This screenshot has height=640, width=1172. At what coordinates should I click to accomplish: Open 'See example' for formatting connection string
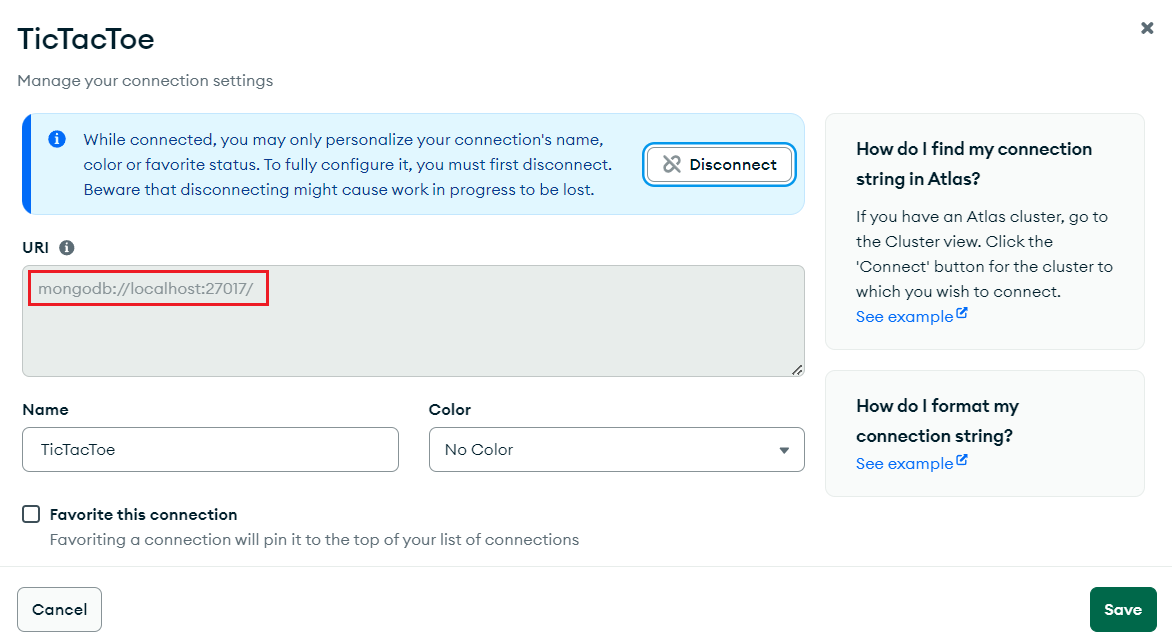904,464
